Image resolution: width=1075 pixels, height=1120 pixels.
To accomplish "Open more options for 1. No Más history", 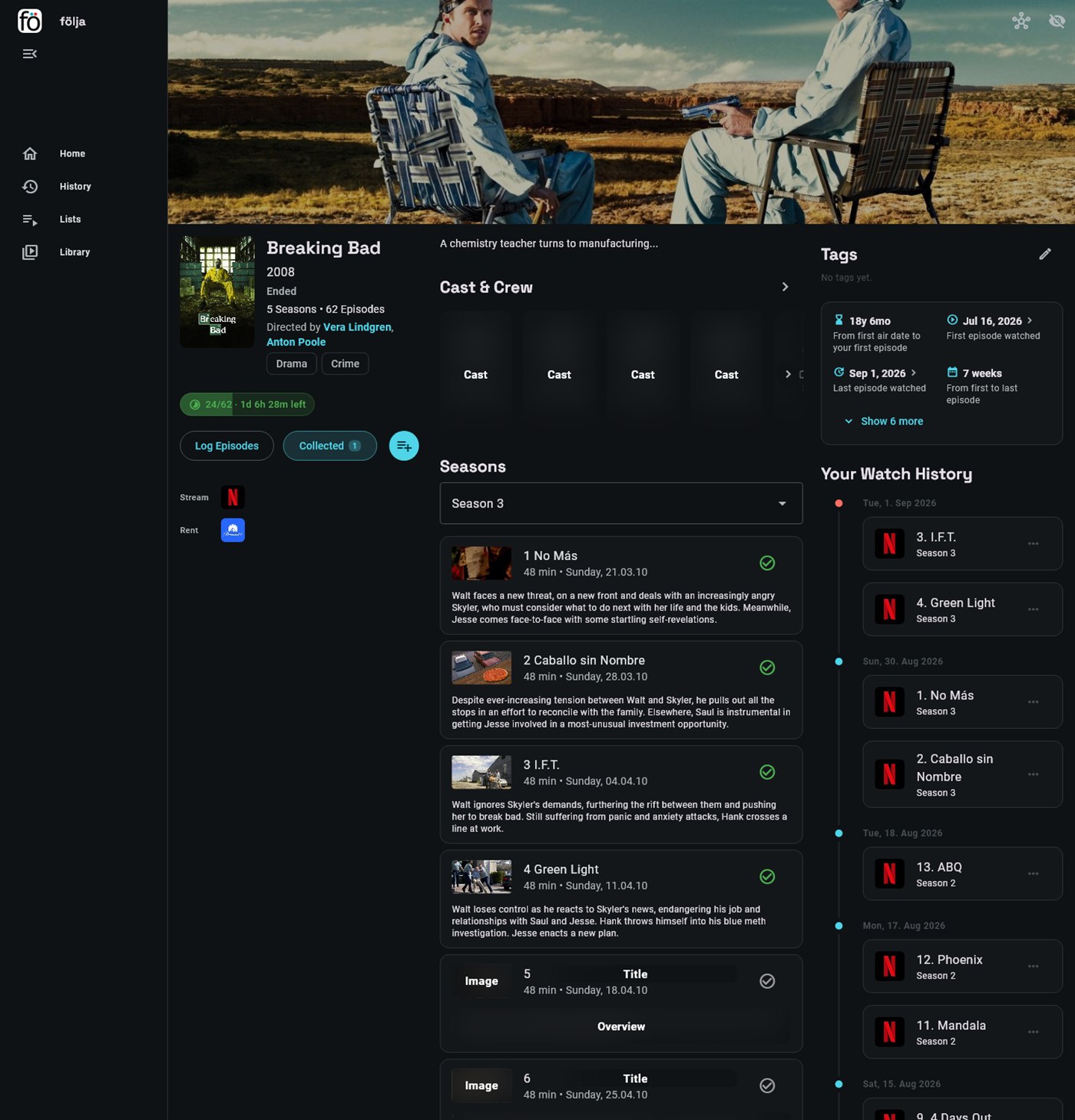I will tap(1034, 702).
